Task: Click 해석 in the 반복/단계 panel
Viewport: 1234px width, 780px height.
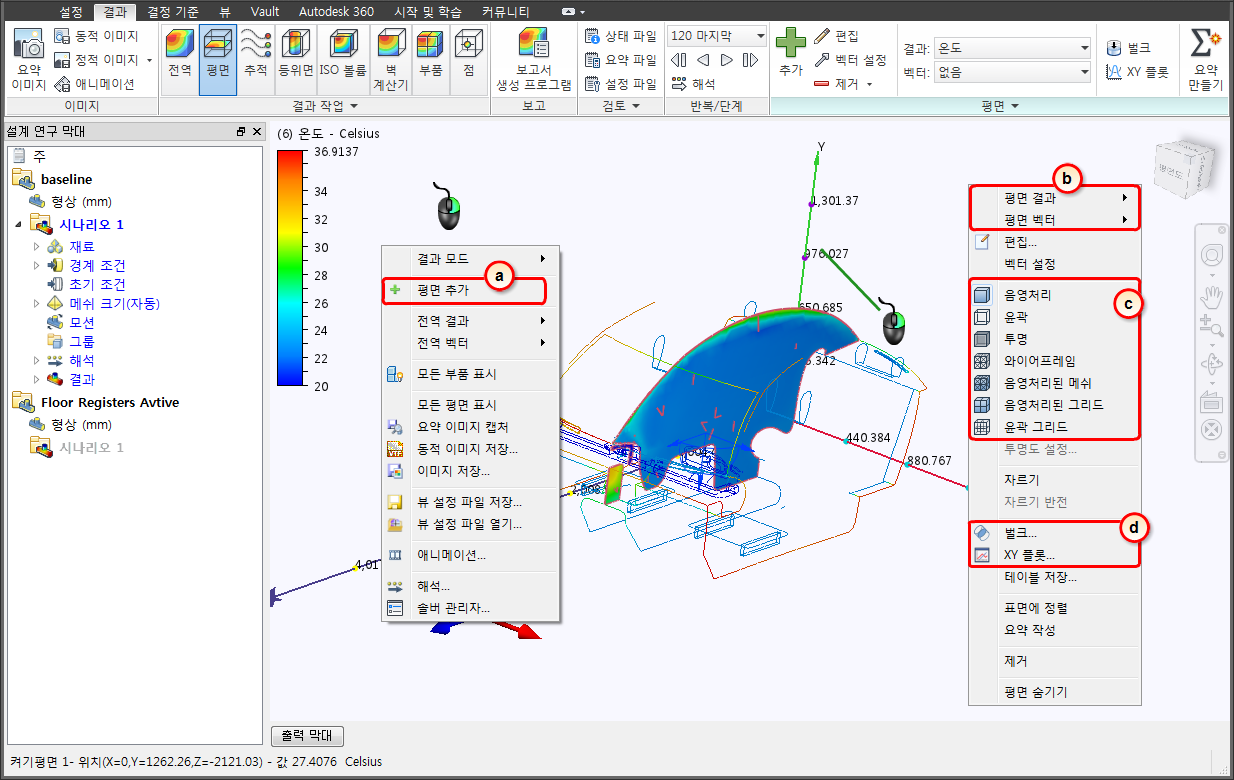Action: [693, 84]
